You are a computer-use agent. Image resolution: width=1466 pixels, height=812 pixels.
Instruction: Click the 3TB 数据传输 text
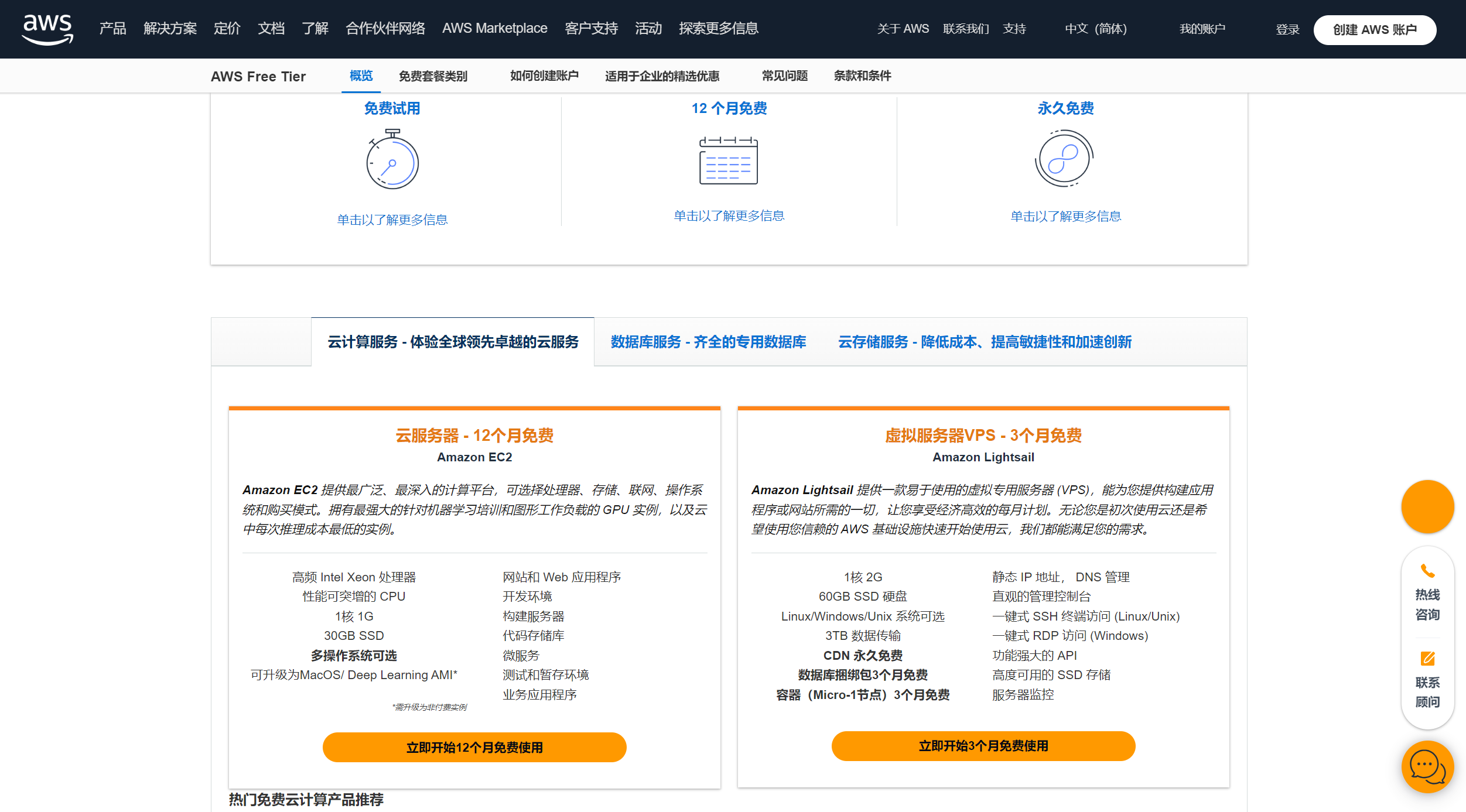863,636
